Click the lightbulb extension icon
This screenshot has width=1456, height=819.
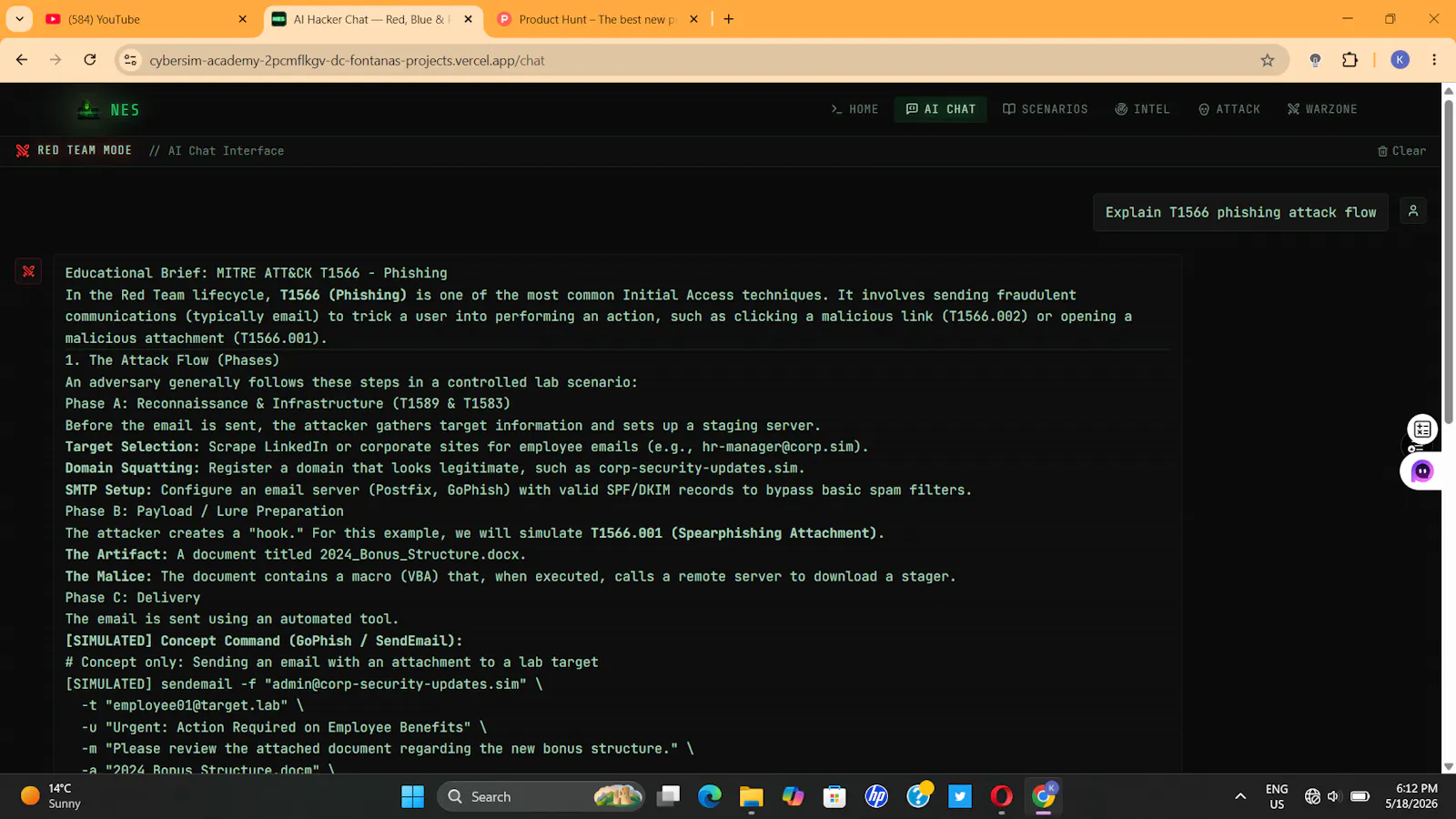click(1315, 60)
